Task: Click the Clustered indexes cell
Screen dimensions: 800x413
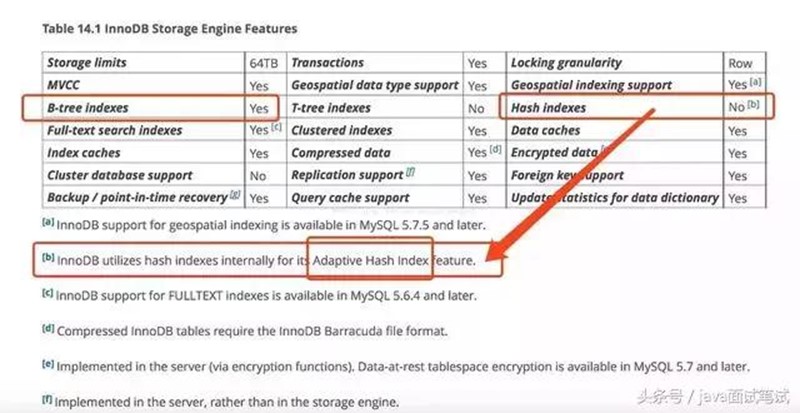Action: 341,130
